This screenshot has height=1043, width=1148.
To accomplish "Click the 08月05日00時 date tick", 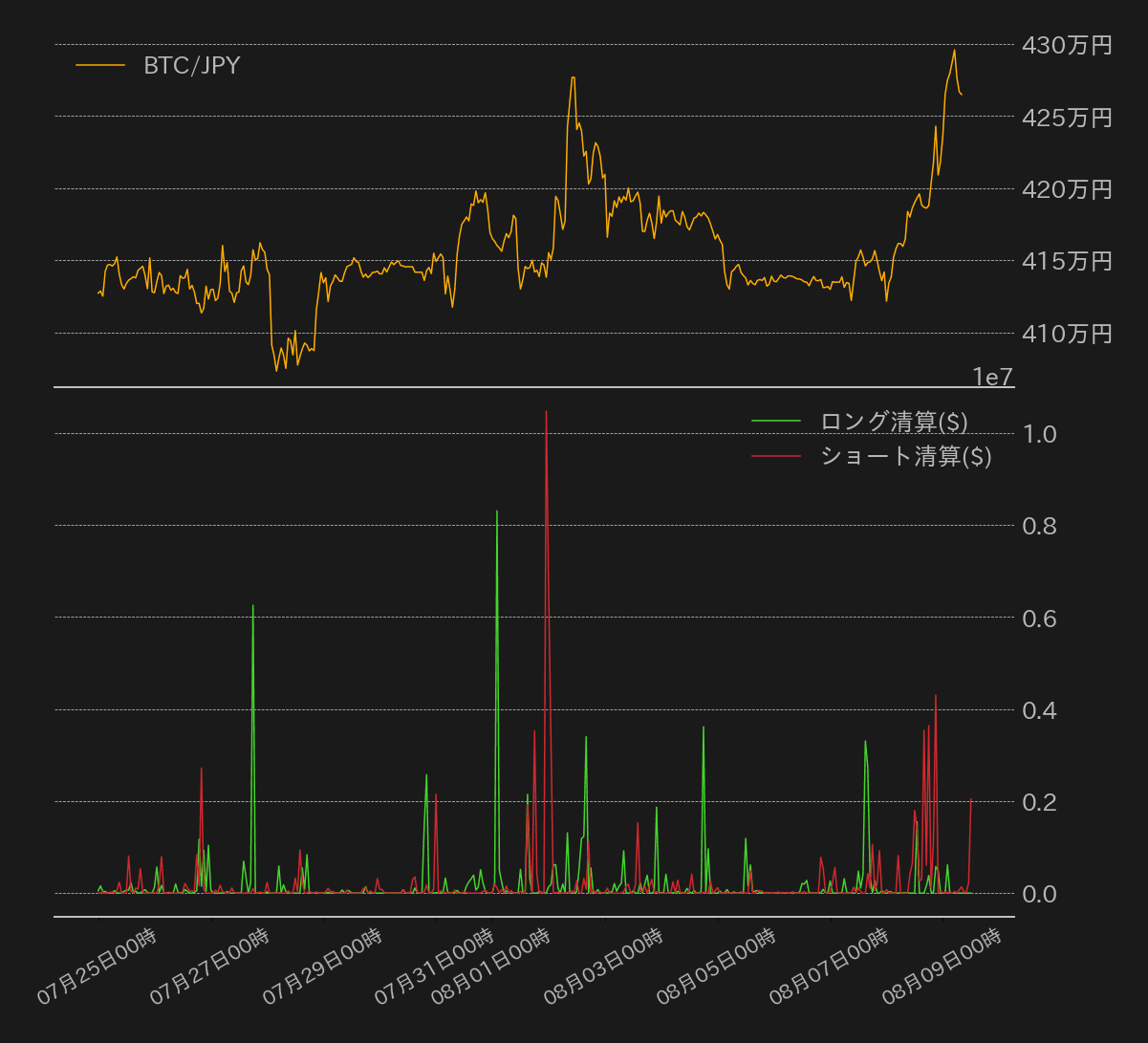I will click(x=716, y=966).
